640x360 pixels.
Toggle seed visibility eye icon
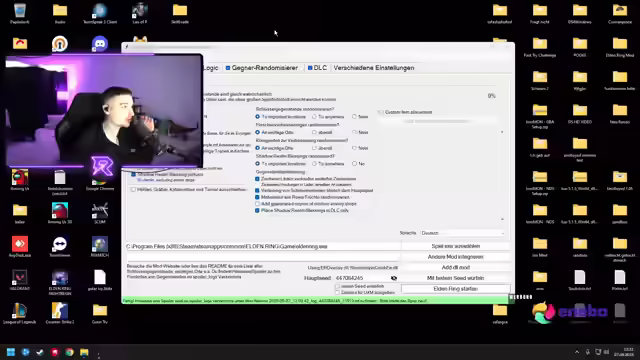coord(394,278)
